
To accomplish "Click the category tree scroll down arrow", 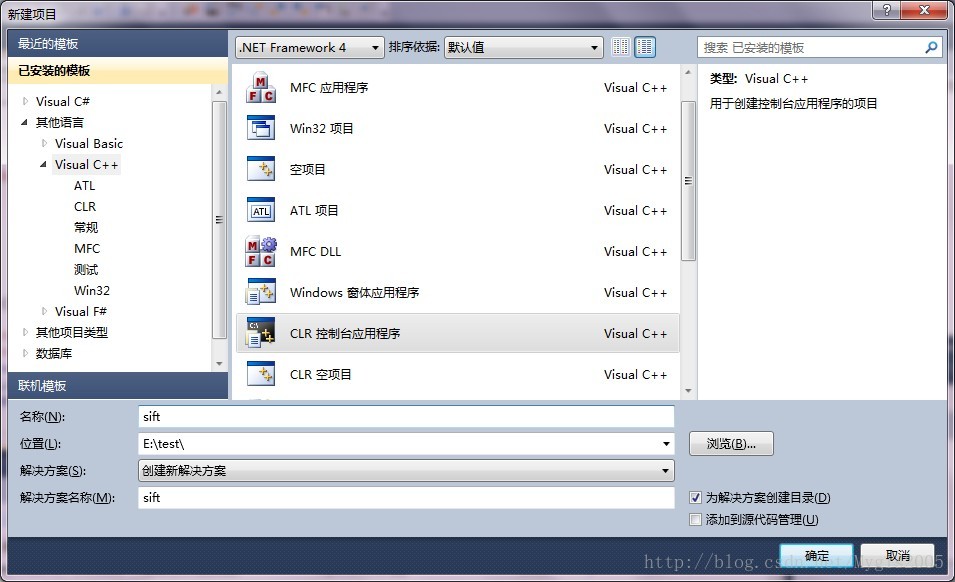I will tap(219, 364).
